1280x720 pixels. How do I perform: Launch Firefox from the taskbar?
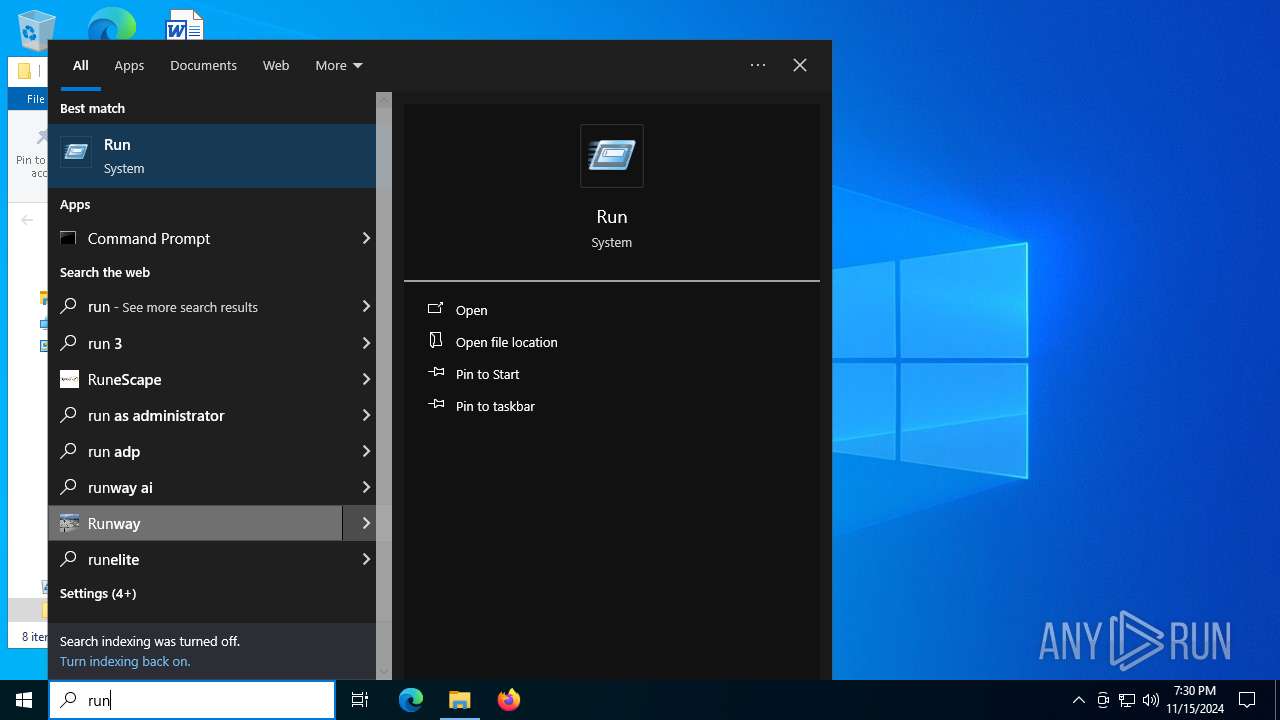tap(508, 700)
